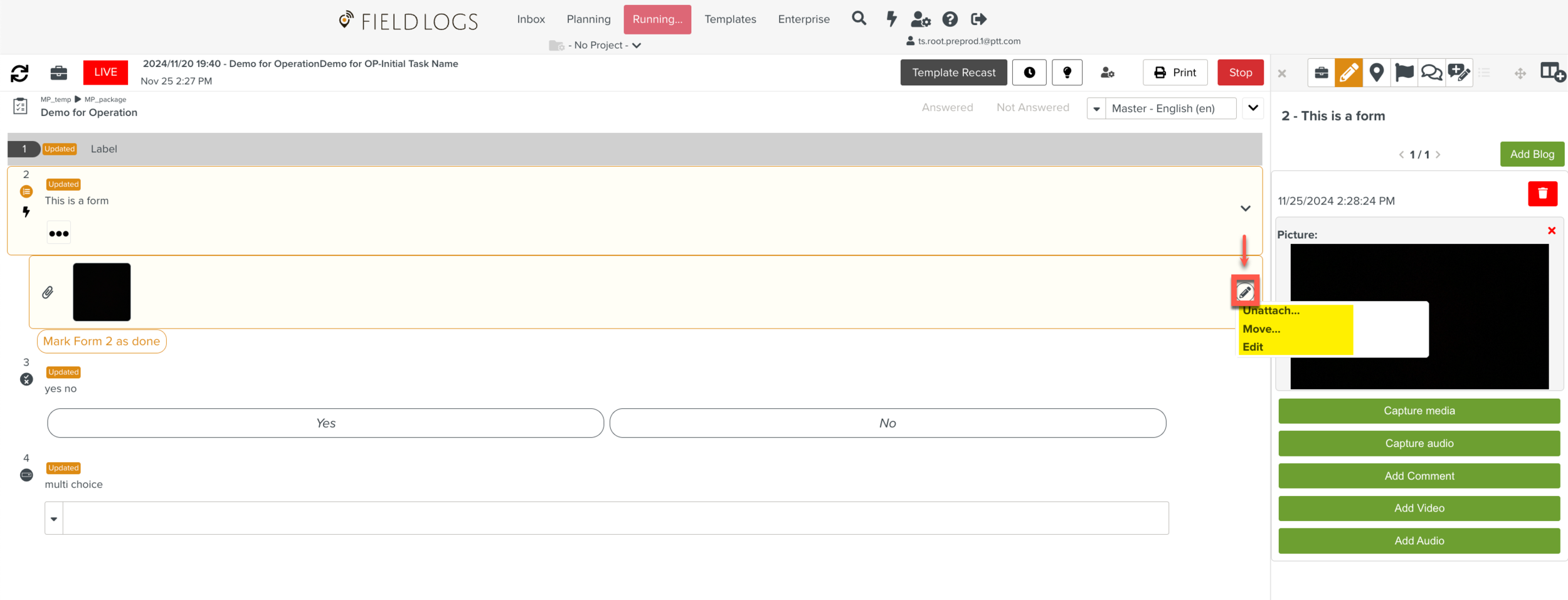Screen dimensions: 1568x600
Task: Click the refresh sync icon
Action: 20,73
